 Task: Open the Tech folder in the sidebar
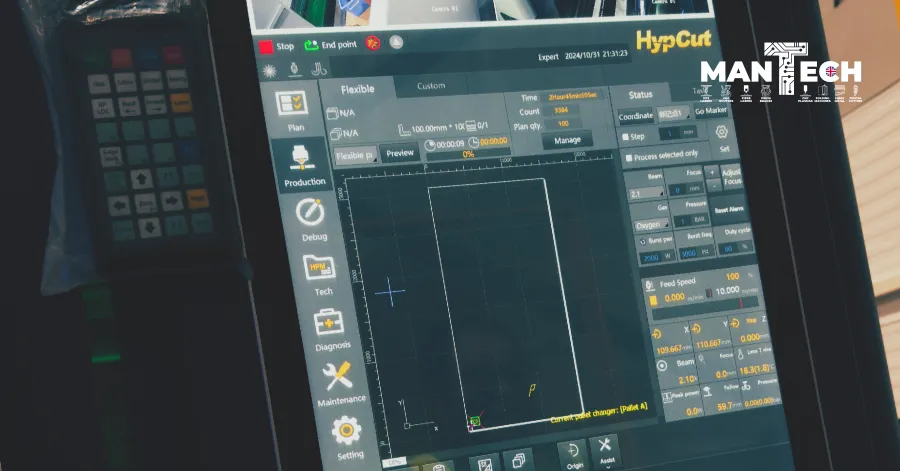(320, 274)
